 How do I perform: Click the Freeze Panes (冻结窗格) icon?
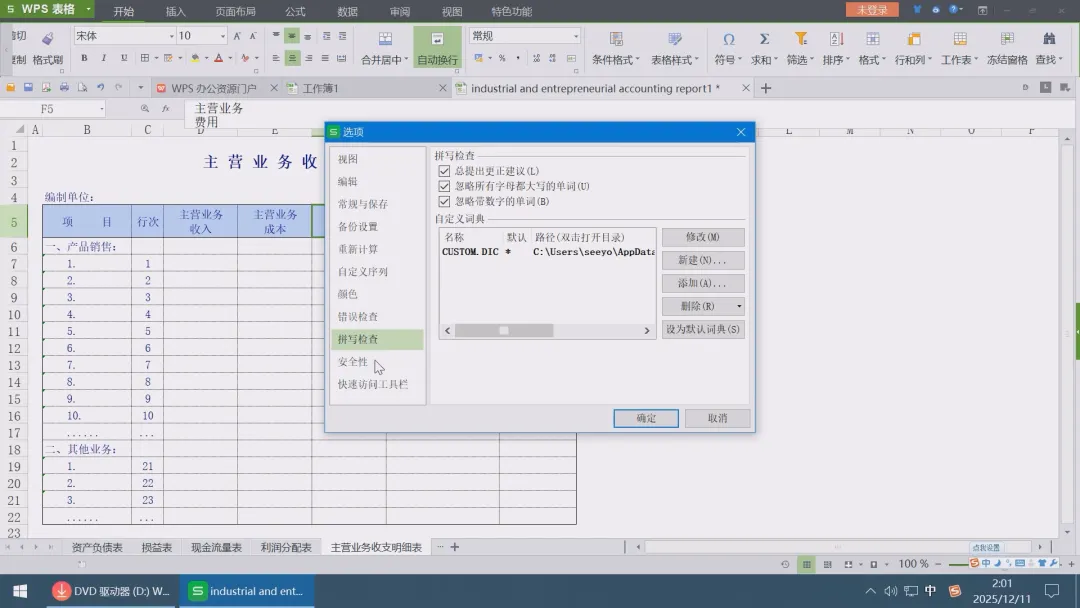click(x=1007, y=39)
